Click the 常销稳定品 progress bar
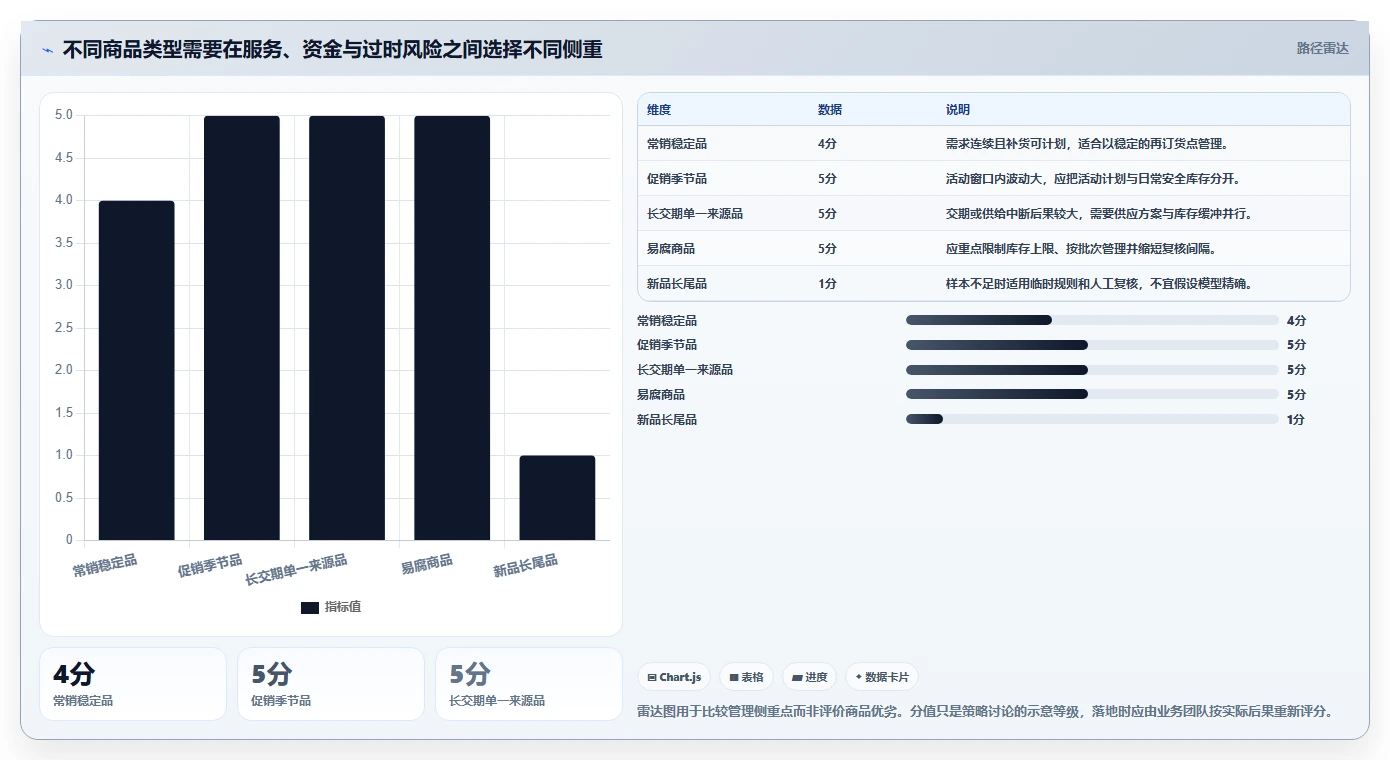1390x760 pixels. [x=1092, y=320]
